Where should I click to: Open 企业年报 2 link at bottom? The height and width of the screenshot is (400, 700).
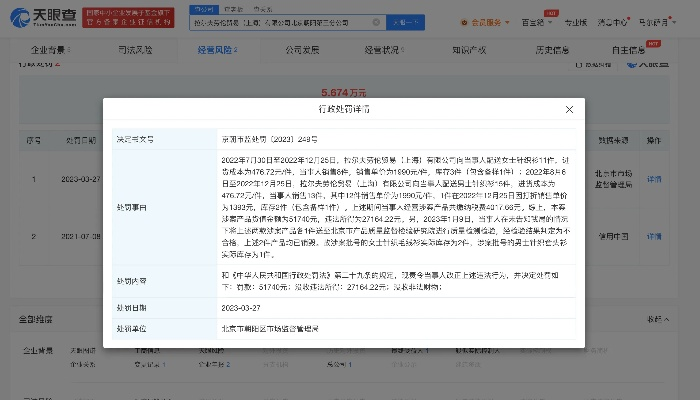tap(214, 364)
